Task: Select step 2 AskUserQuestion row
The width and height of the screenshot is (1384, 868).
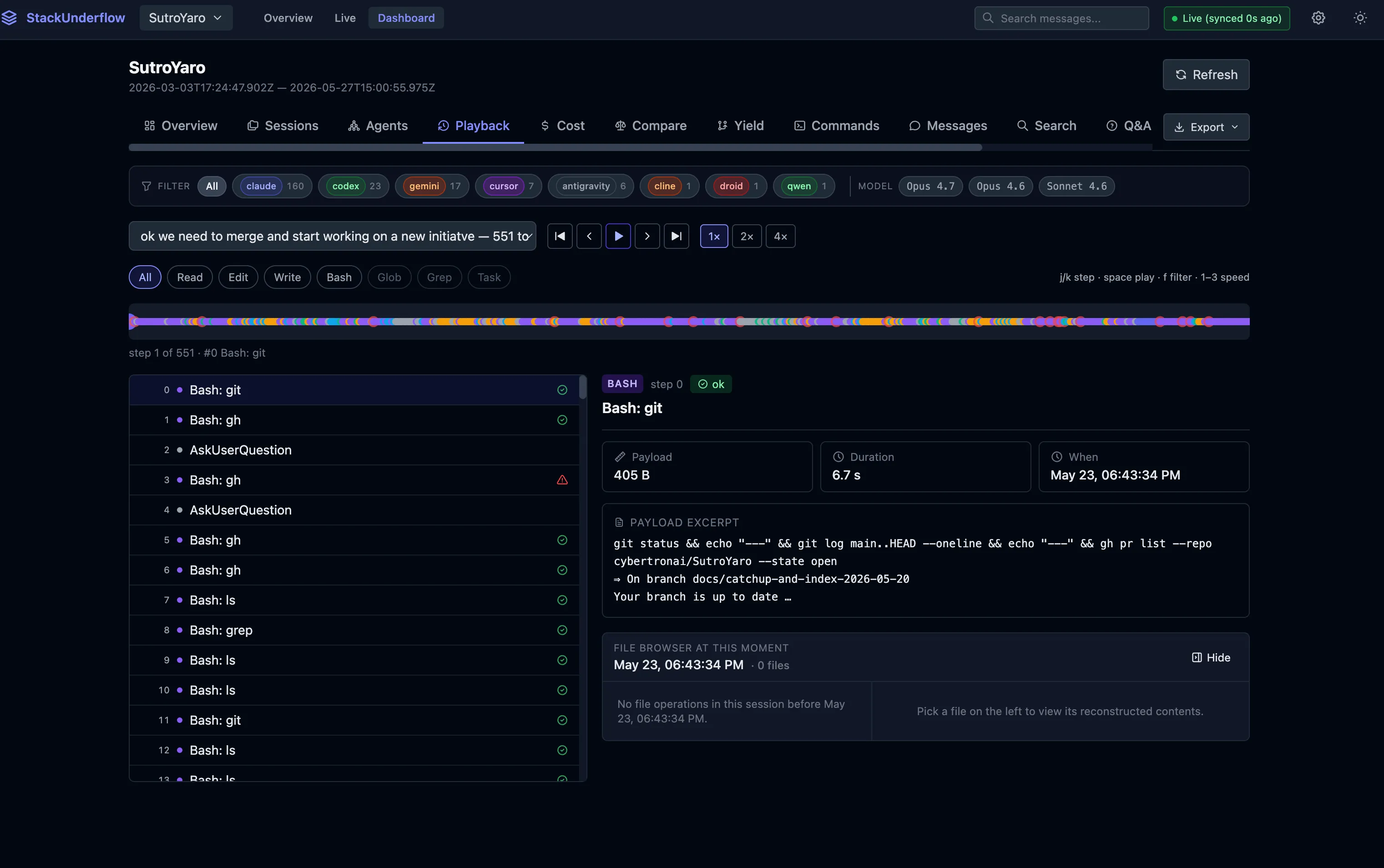Action: pyautogui.click(x=354, y=450)
